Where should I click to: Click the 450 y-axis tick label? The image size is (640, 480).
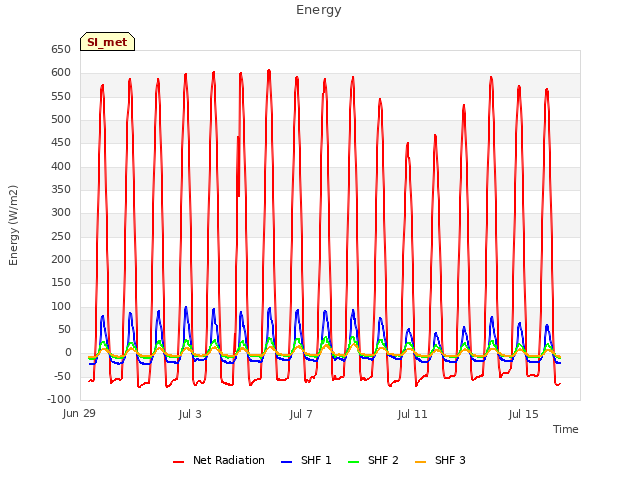pyautogui.click(x=61, y=143)
